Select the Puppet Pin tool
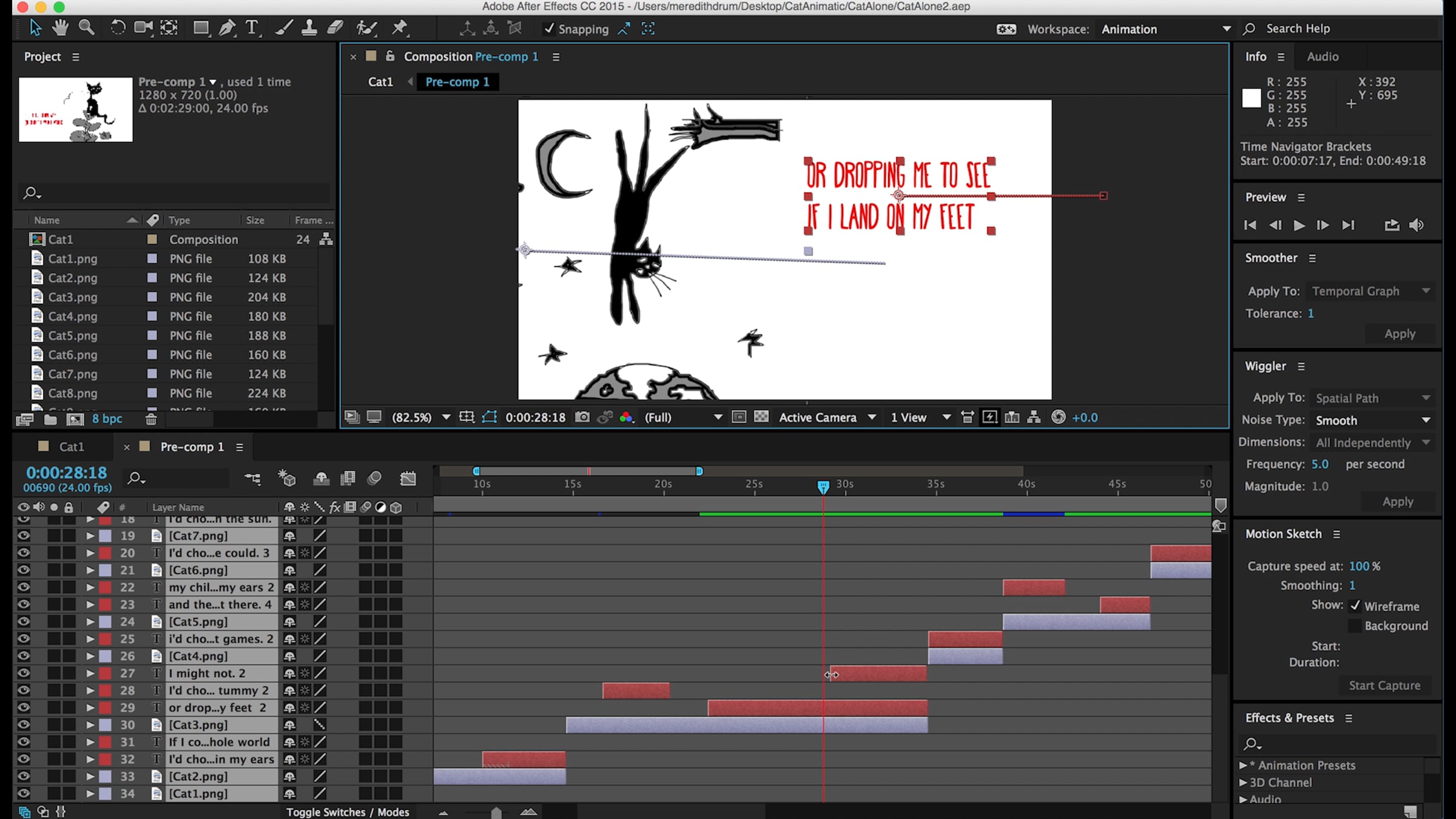This screenshot has height=819, width=1456. 399,28
